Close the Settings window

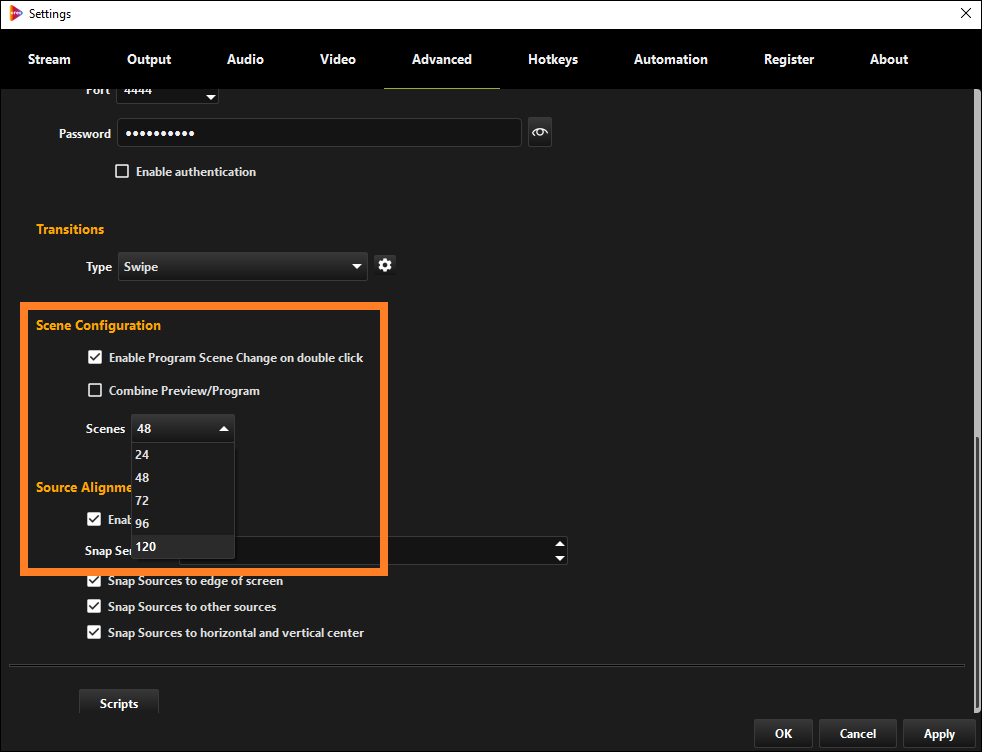[x=966, y=13]
